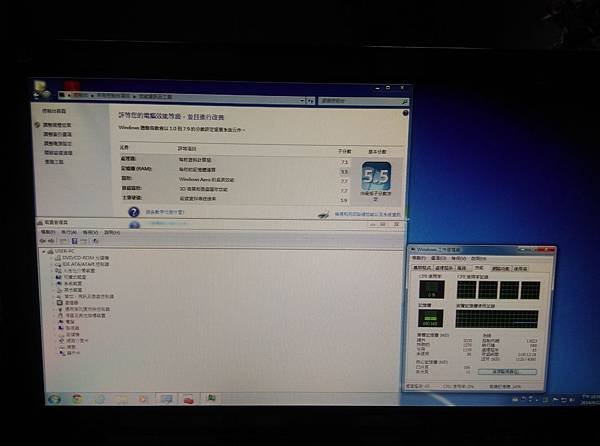Click the CPU usage gauge in Task Manager

(432, 289)
